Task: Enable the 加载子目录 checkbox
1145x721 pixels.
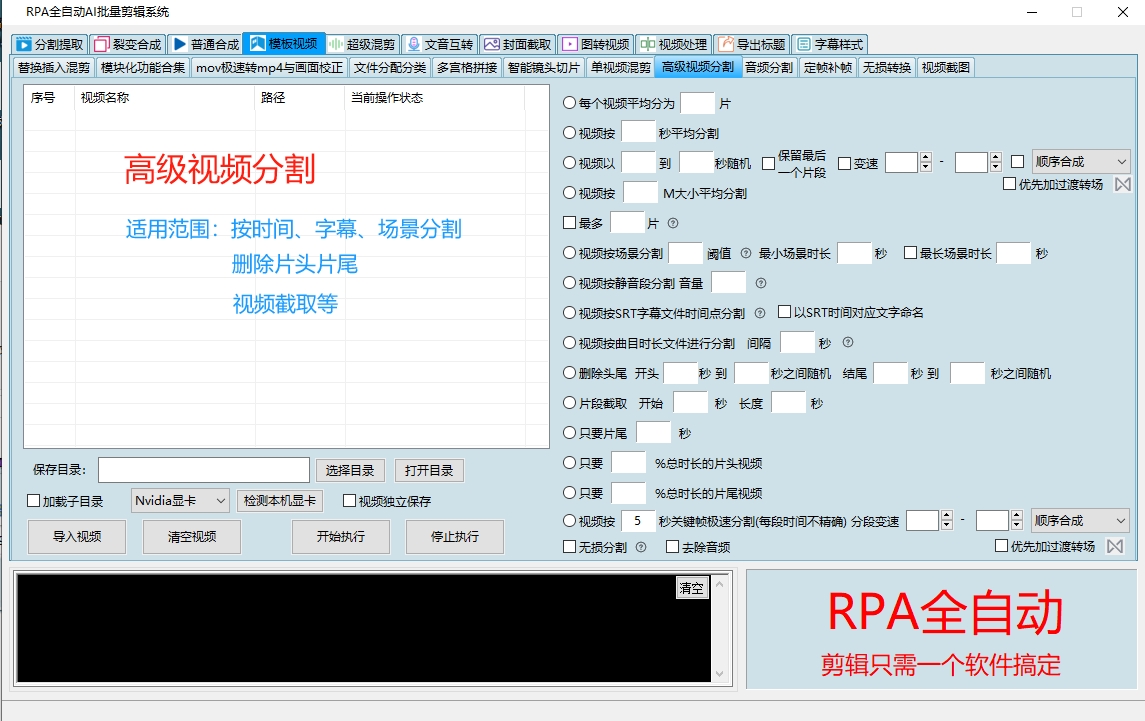Action: pos(33,500)
